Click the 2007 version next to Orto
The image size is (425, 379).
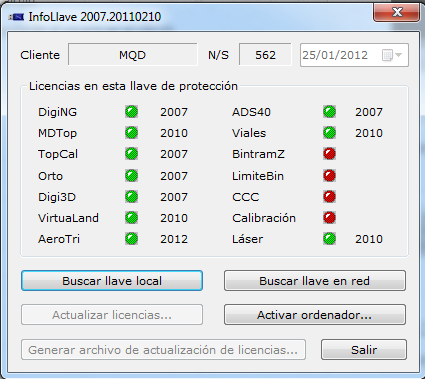[x=174, y=176]
